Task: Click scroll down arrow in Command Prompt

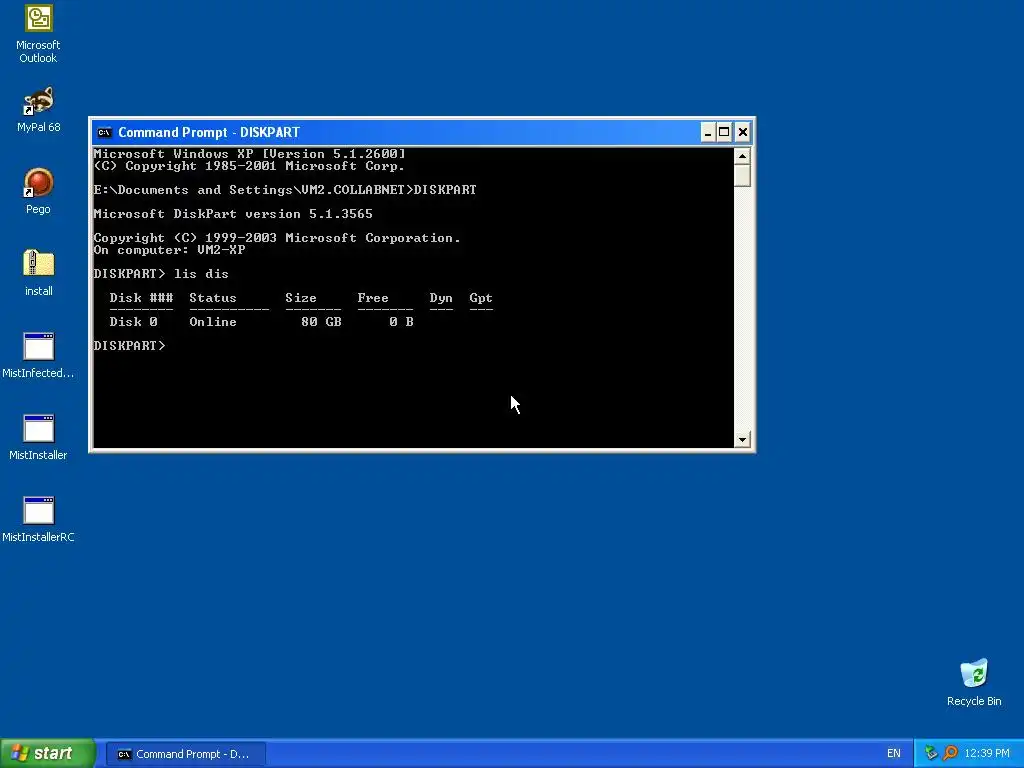Action: [x=742, y=440]
